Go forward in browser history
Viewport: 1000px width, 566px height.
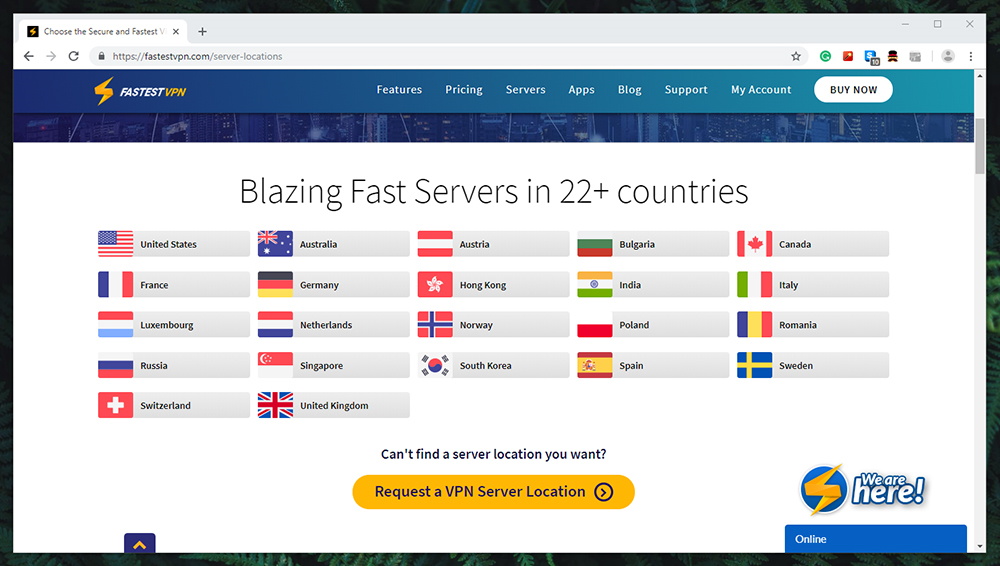[x=51, y=56]
